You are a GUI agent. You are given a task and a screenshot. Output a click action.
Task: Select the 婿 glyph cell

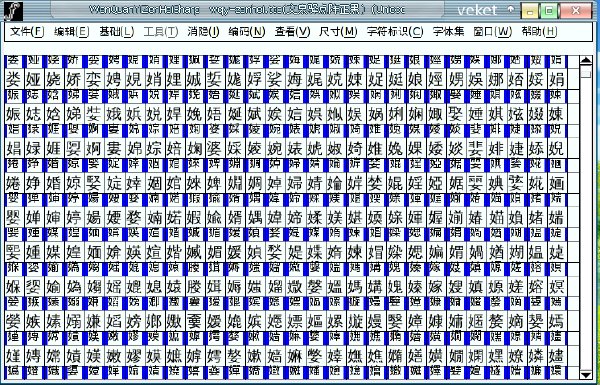pos(234,218)
